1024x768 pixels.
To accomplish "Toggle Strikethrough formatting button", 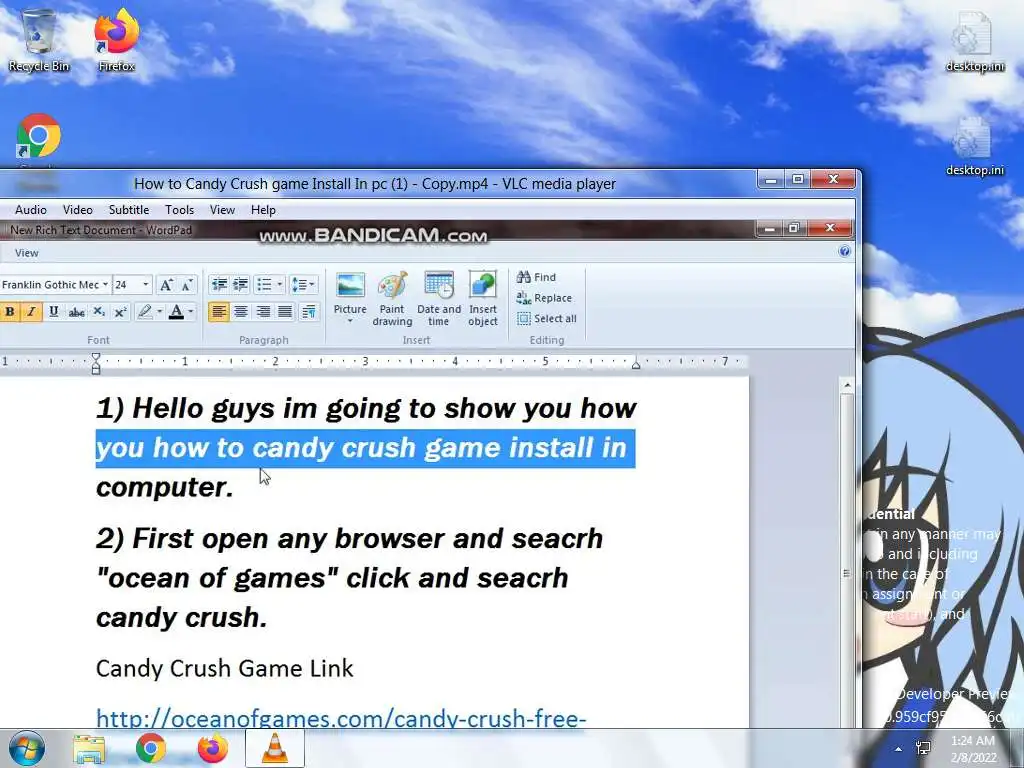I will (76, 312).
